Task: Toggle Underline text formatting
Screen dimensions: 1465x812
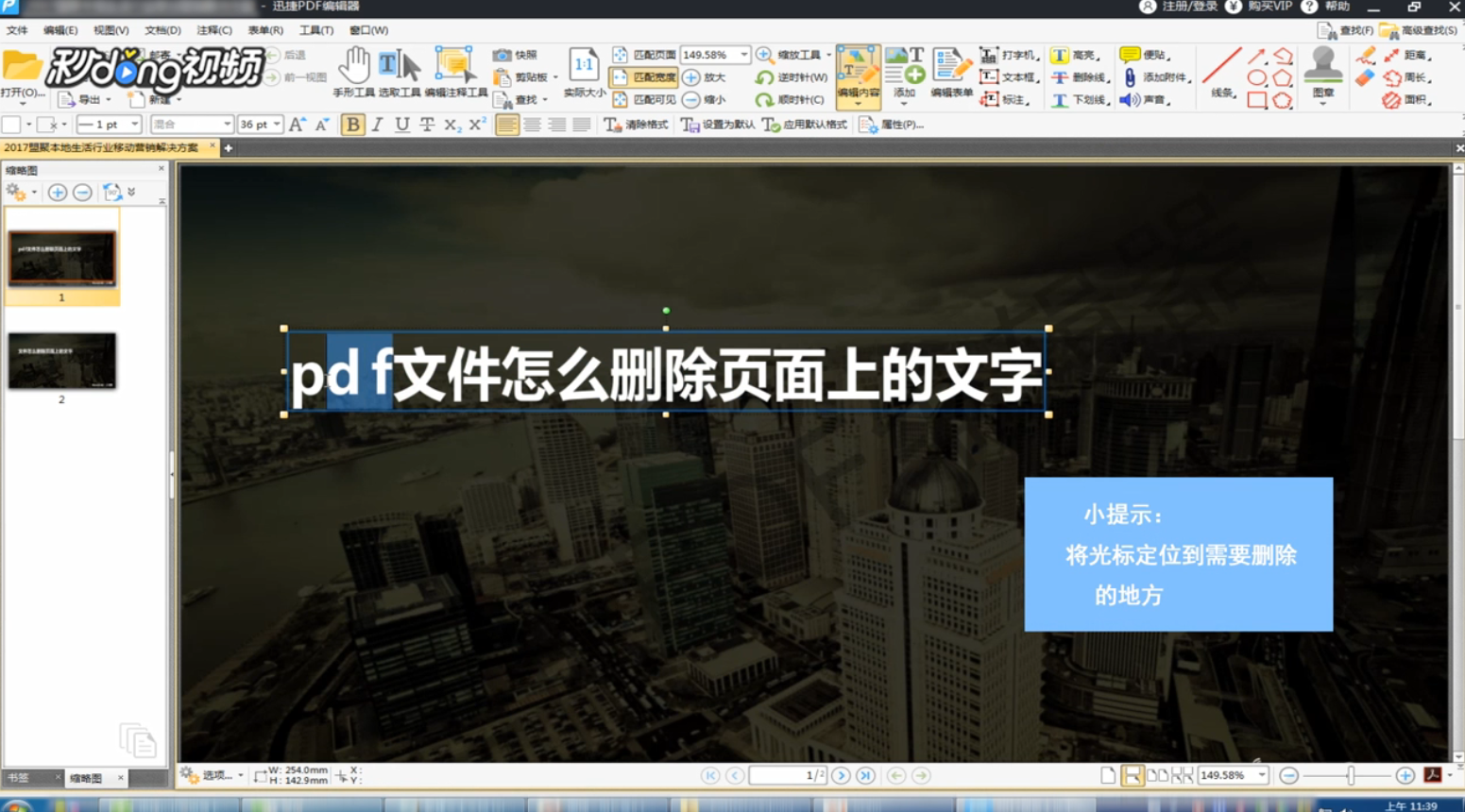Action: pyautogui.click(x=402, y=125)
